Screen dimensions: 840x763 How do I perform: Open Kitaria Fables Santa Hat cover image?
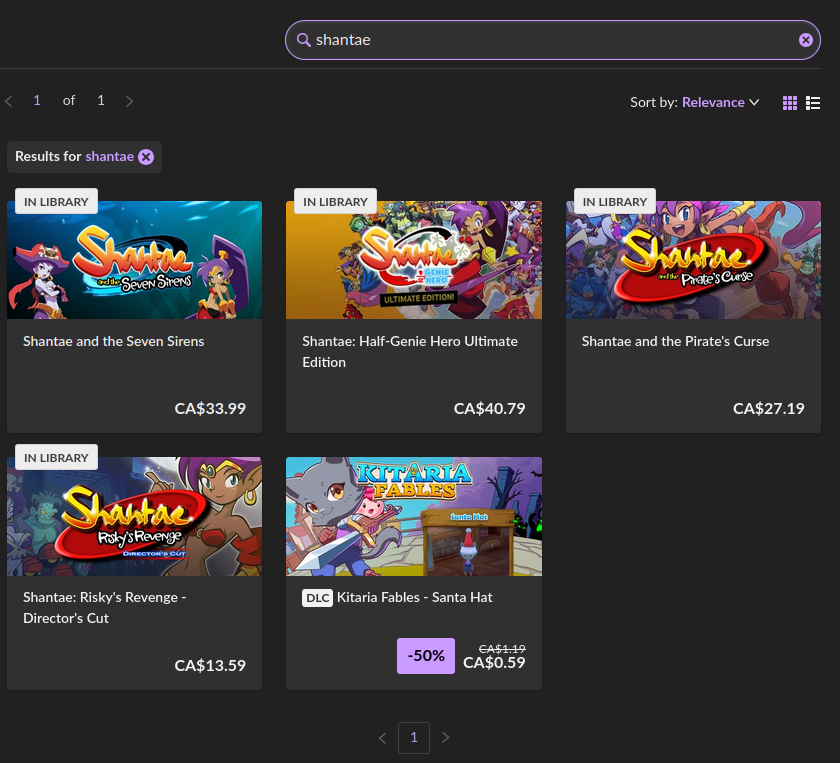tap(414, 516)
